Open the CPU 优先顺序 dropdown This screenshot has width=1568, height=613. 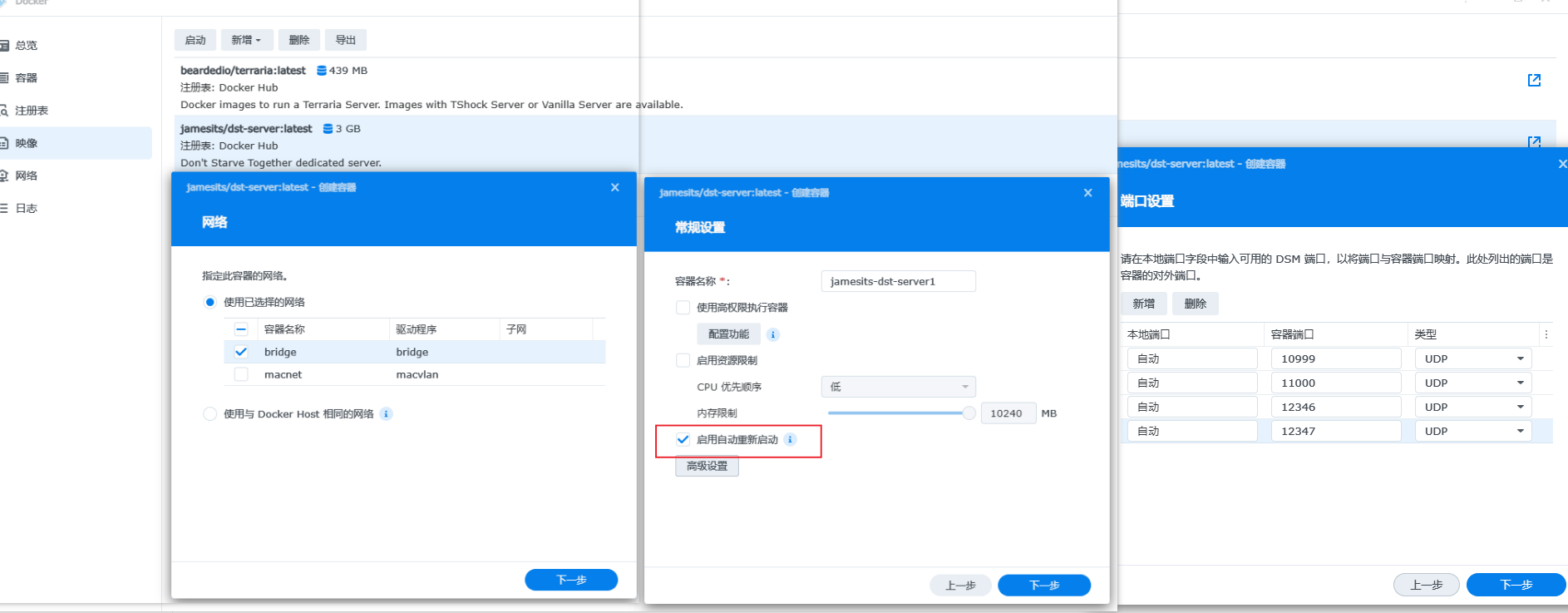click(898, 387)
